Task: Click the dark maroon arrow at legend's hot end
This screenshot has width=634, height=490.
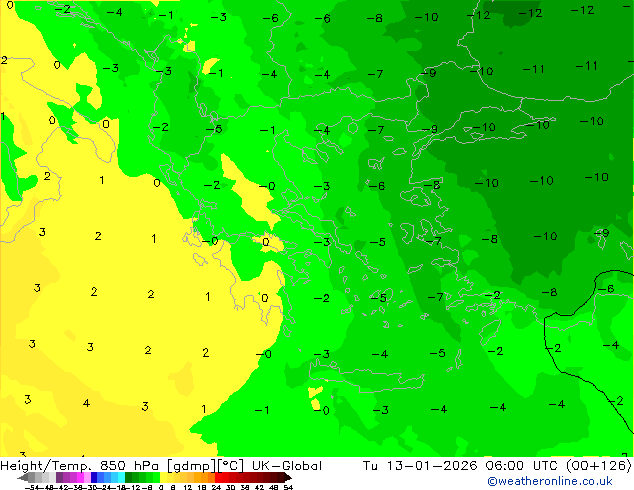Action: click(287, 477)
